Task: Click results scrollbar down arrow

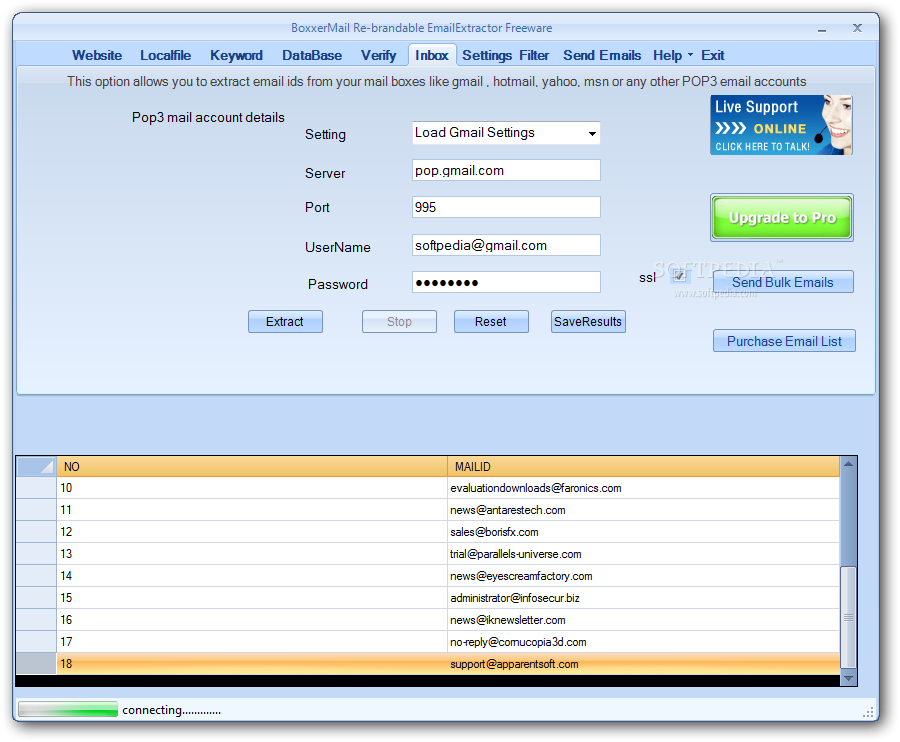Action: point(848,678)
